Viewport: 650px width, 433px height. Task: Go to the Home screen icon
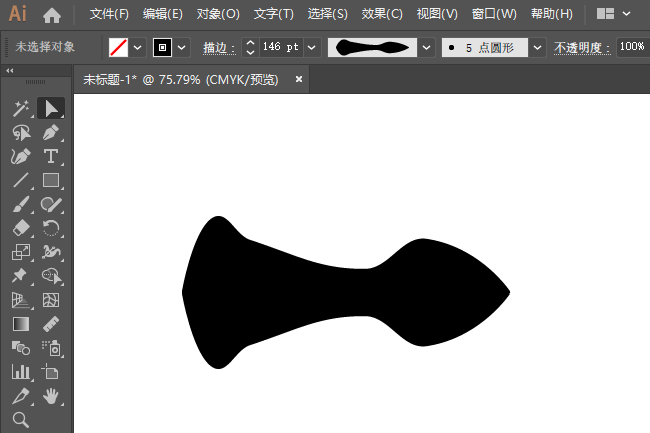click(52, 15)
